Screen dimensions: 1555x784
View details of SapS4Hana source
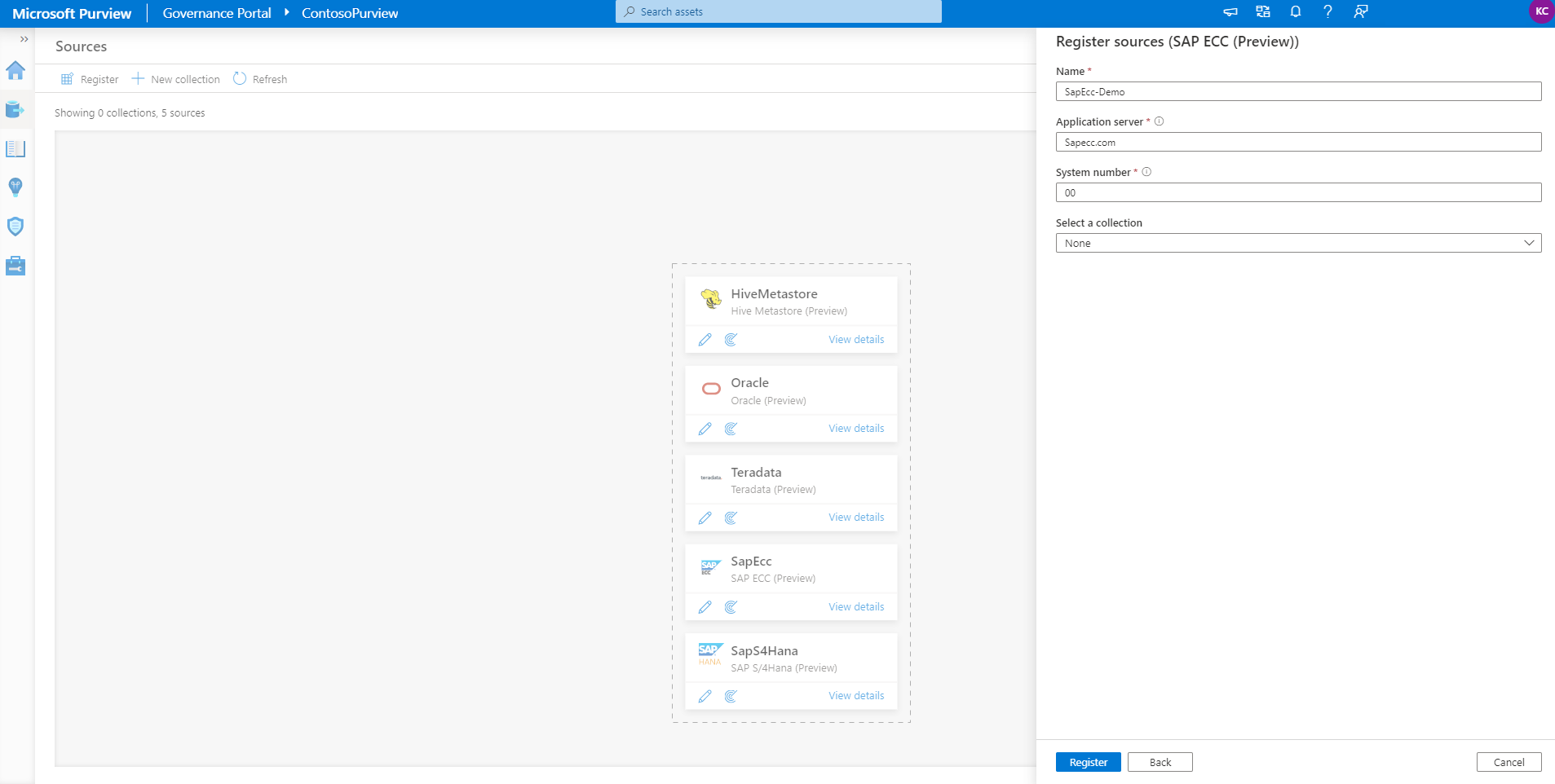click(x=856, y=696)
